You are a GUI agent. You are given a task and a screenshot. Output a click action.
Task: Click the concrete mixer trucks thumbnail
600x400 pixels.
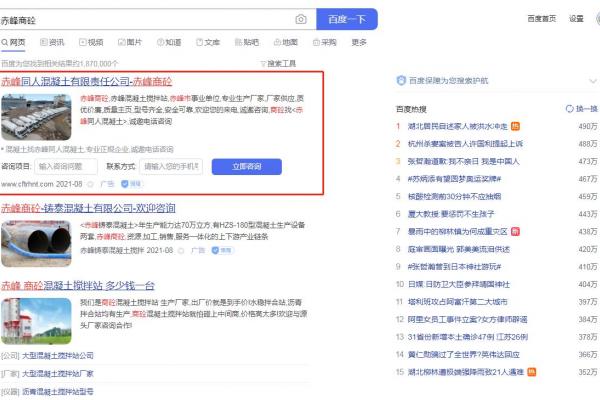[x=36, y=117]
